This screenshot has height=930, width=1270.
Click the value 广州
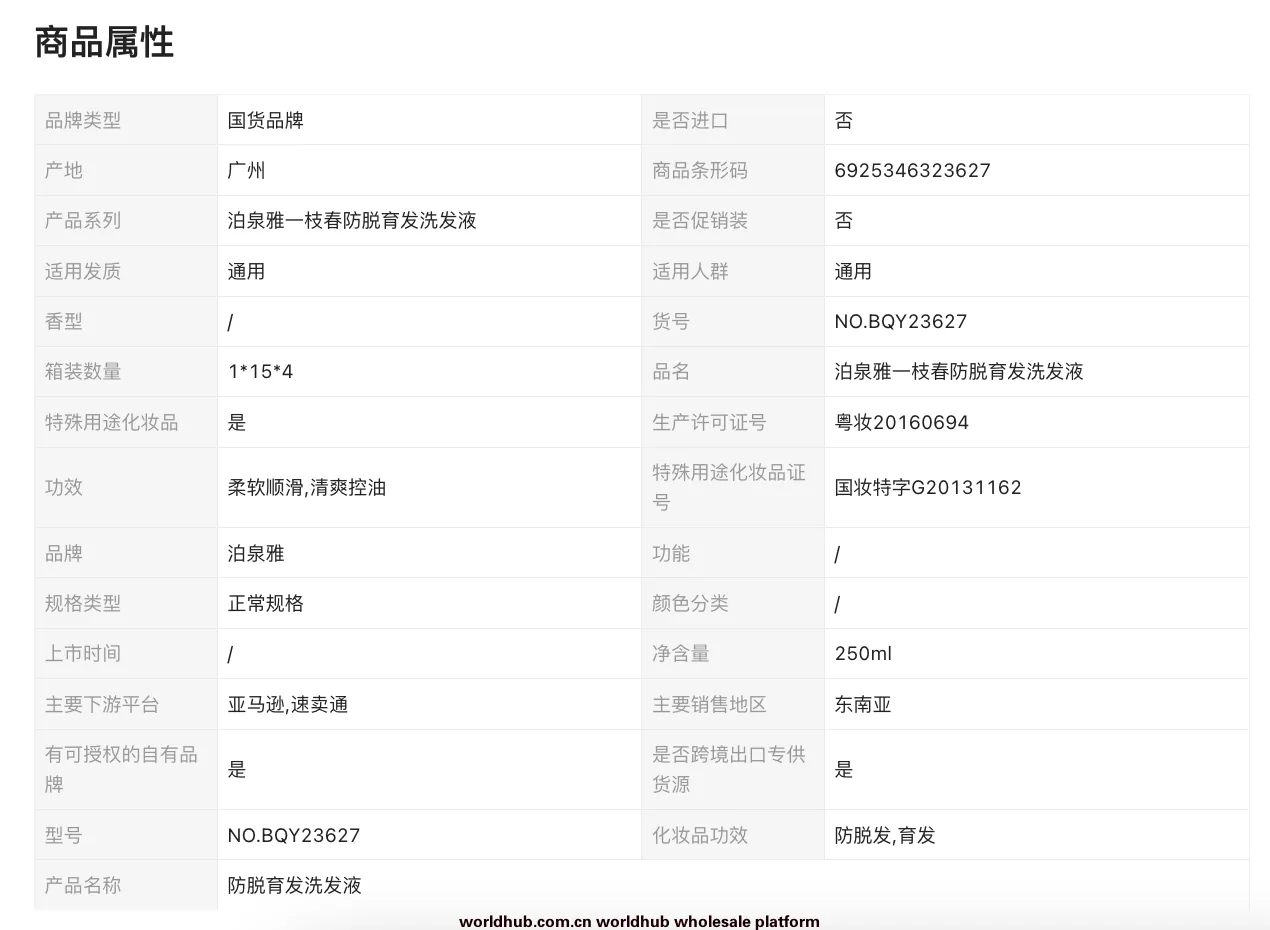247,170
